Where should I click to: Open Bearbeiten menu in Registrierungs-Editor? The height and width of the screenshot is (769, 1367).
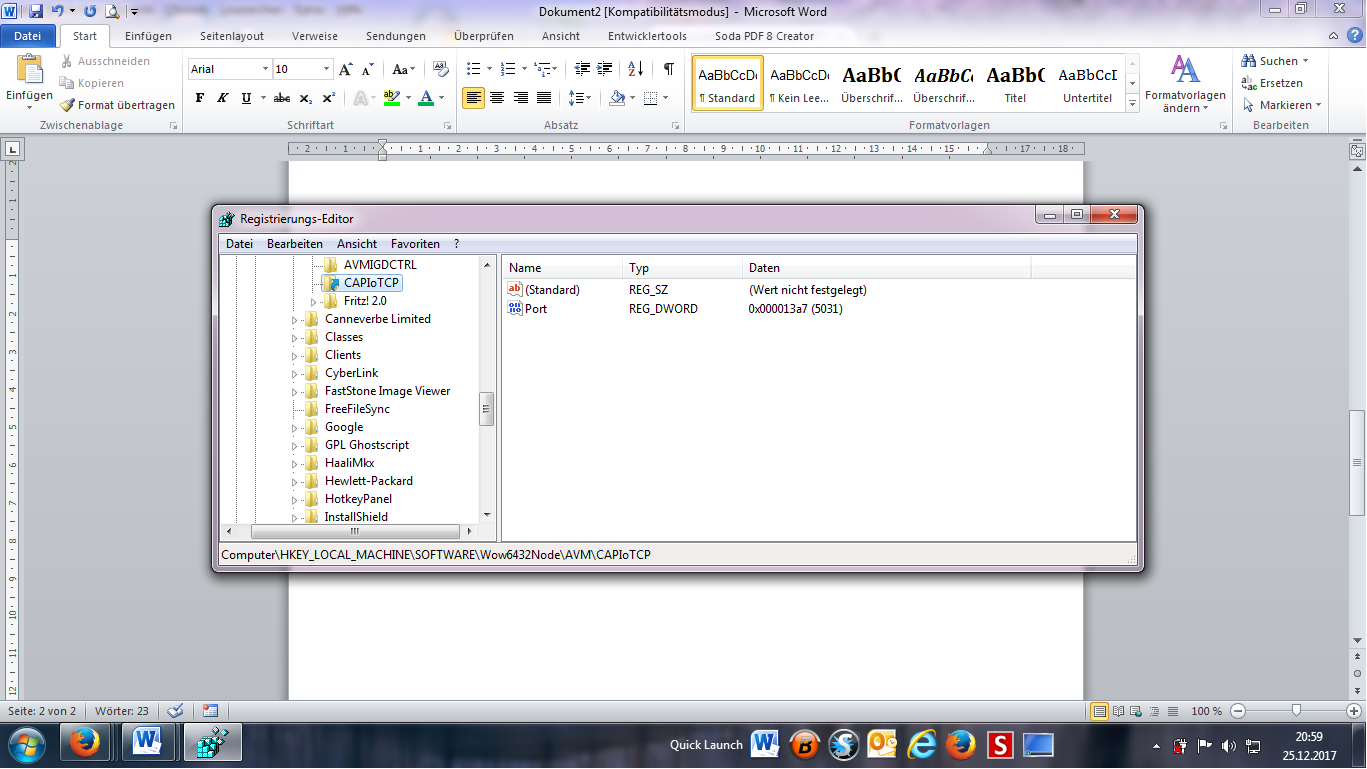[295, 244]
